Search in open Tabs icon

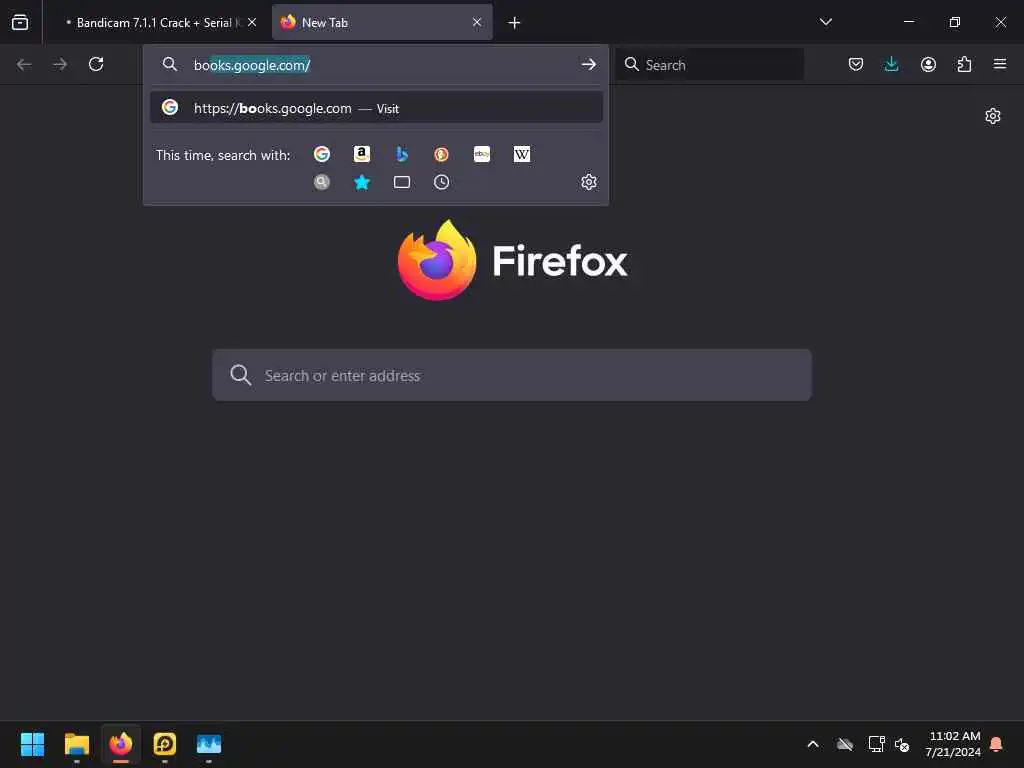pos(402,182)
